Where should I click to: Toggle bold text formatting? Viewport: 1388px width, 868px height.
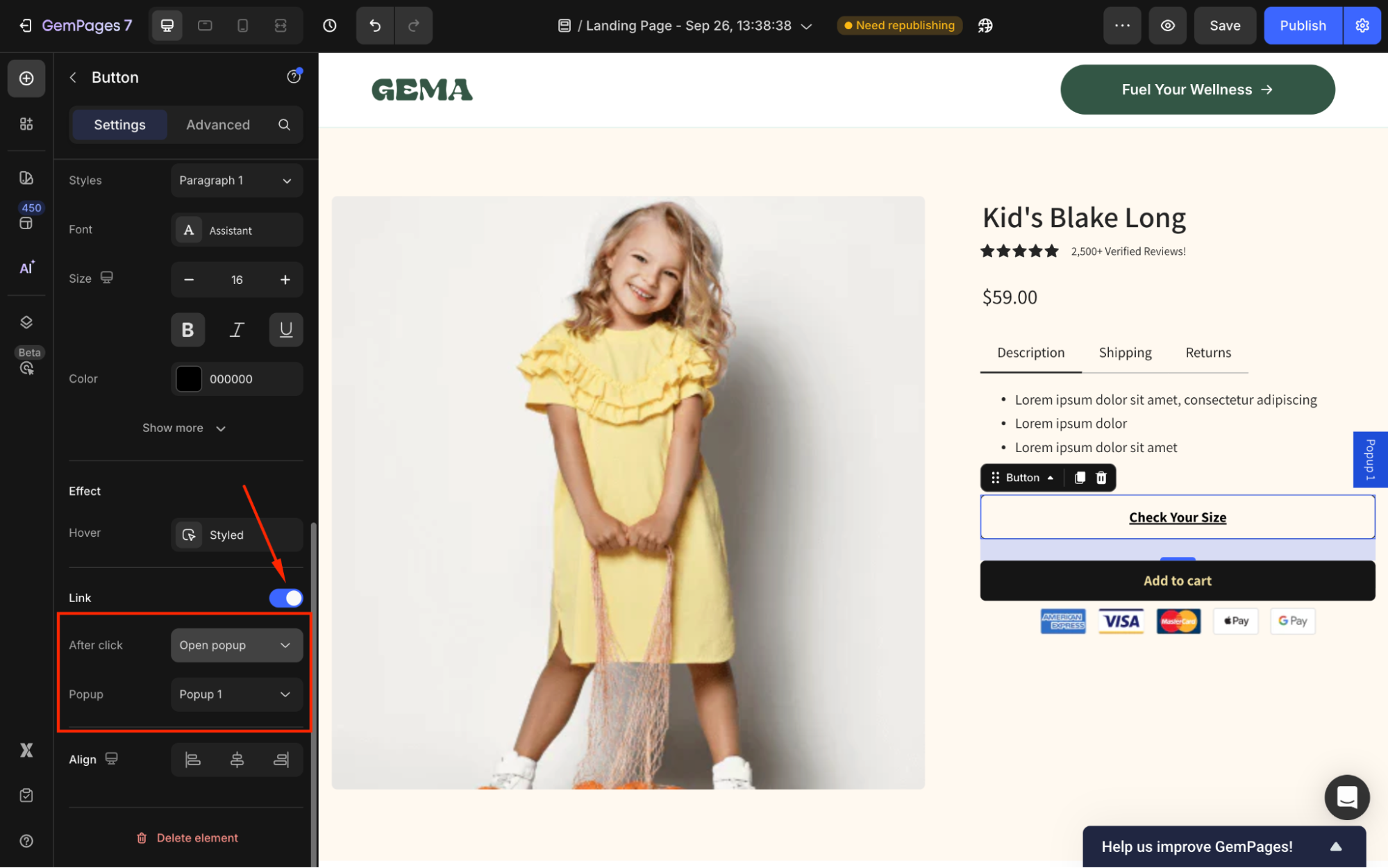pyautogui.click(x=187, y=330)
